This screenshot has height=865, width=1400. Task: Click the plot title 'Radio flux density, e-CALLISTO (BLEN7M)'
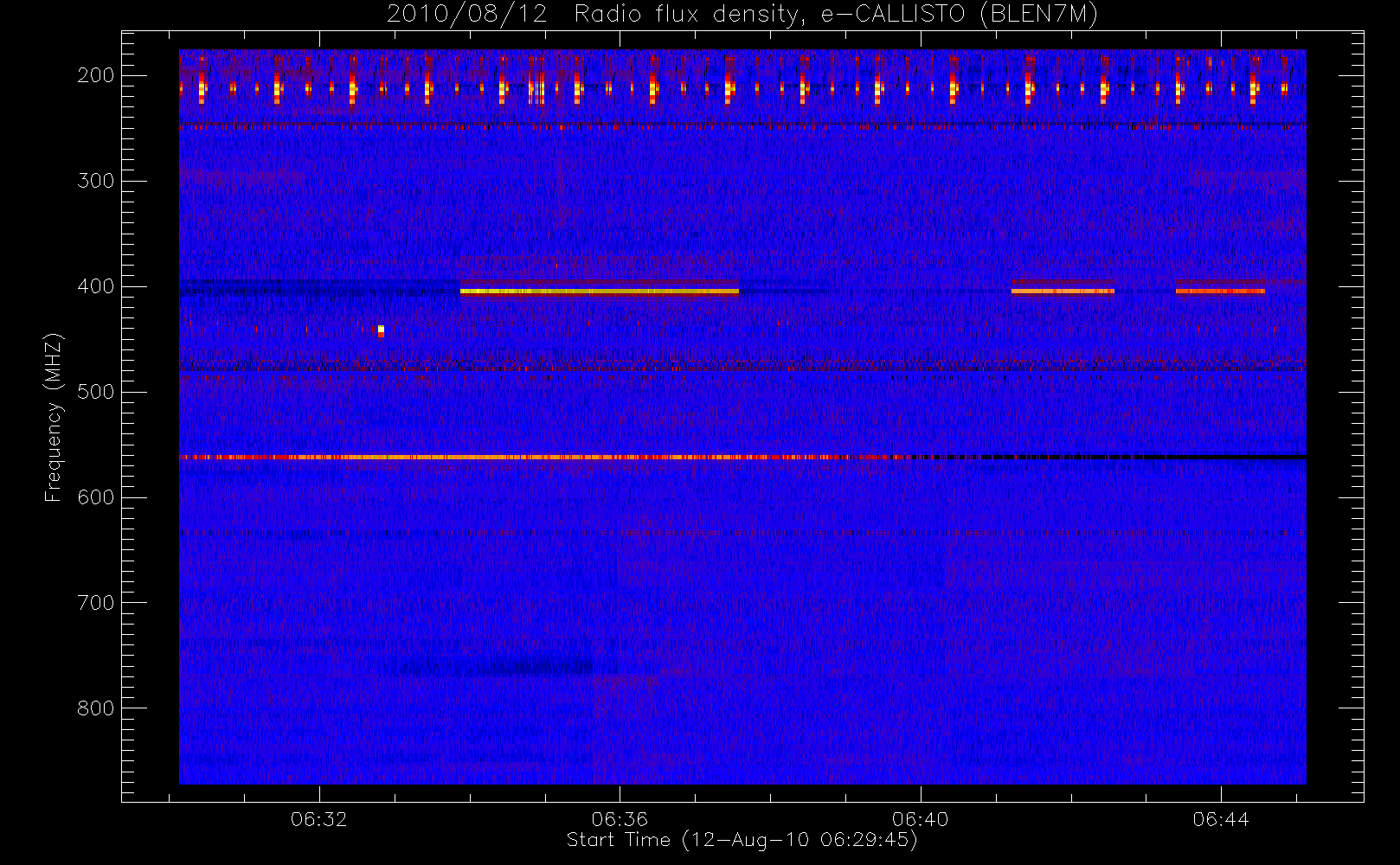836,15
